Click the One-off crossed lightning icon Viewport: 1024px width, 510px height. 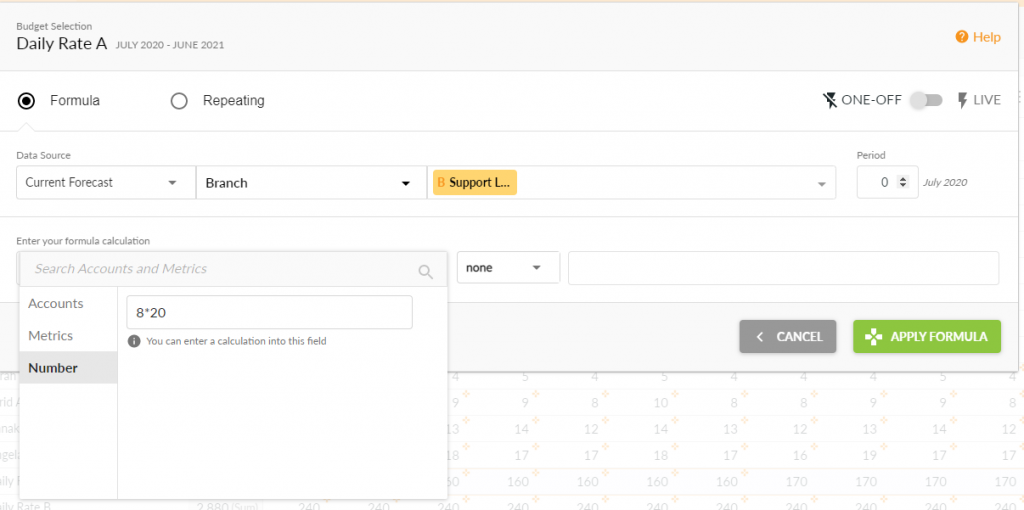pyautogui.click(x=829, y=101)
